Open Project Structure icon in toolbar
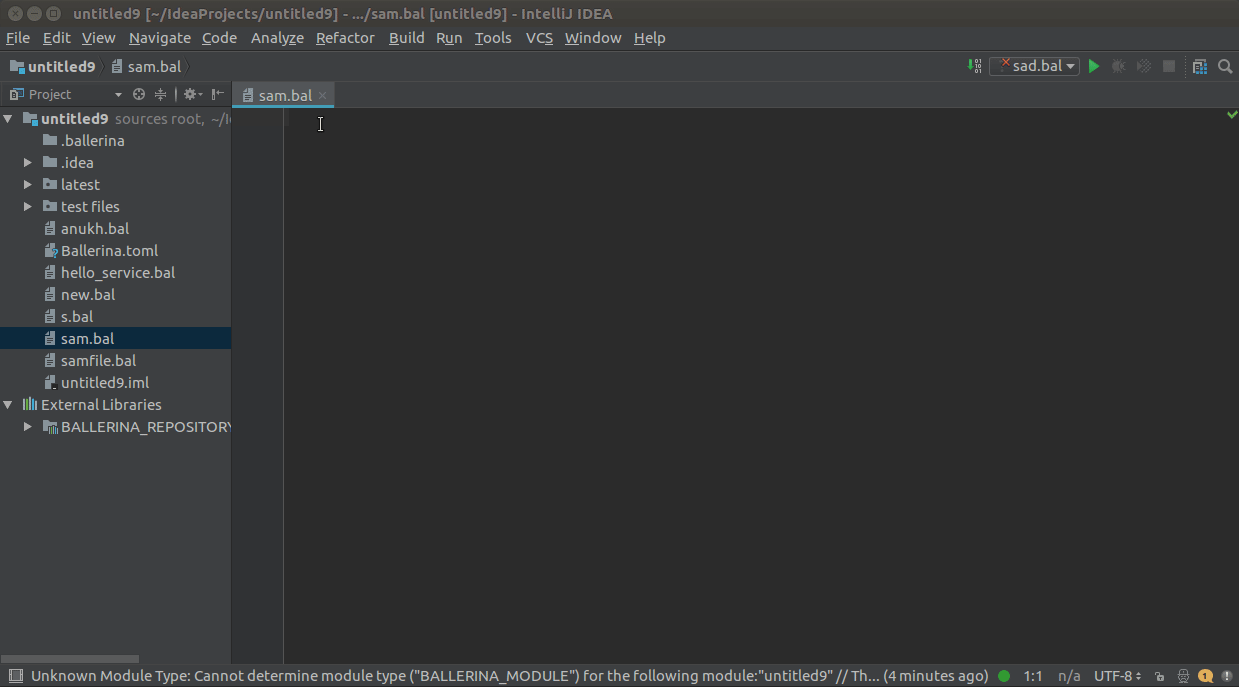The height and width of the screenshot is (687, 1239). (1200, 66)
